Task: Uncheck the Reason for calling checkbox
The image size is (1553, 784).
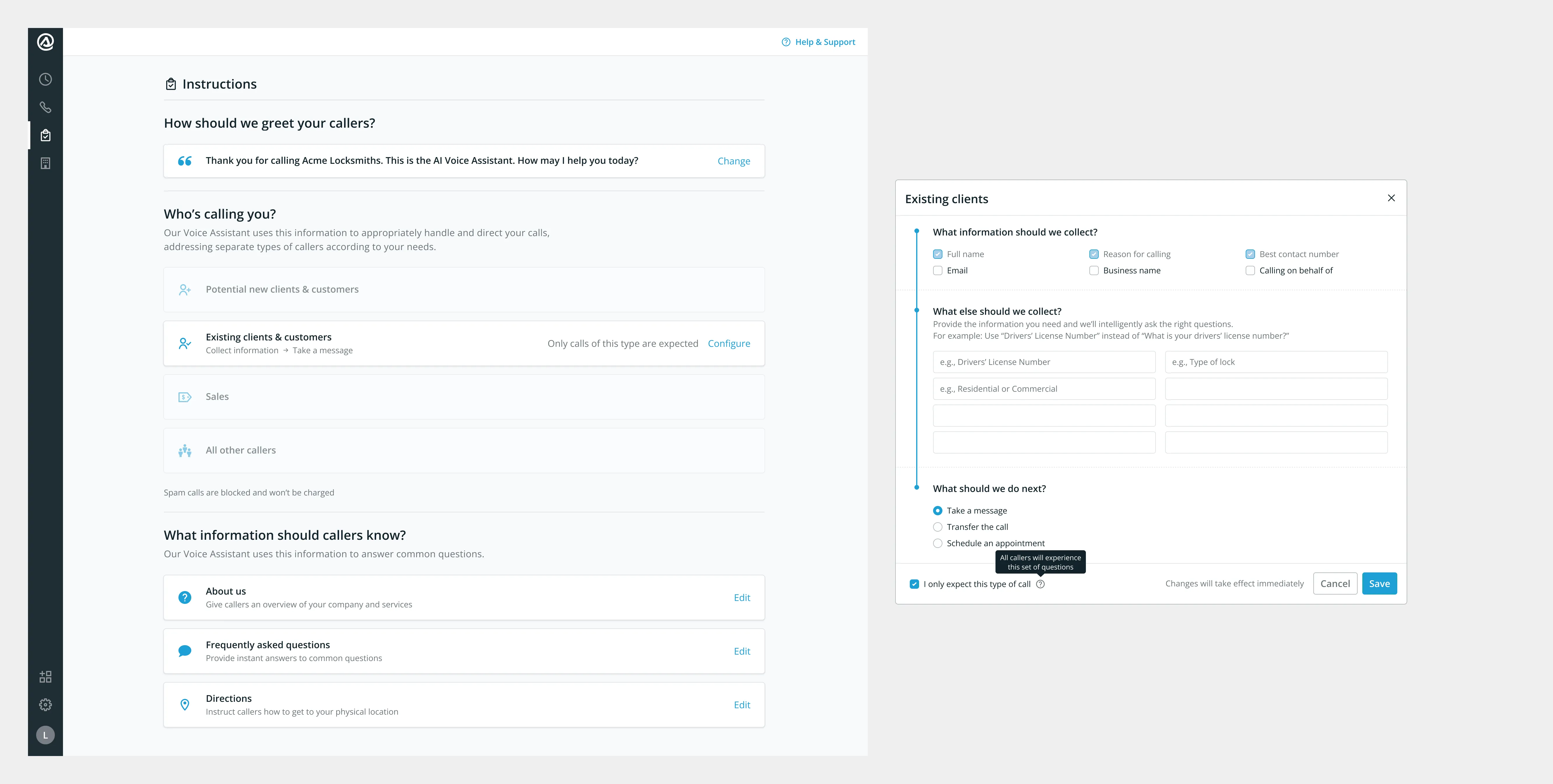Action: pos(1094,254)
